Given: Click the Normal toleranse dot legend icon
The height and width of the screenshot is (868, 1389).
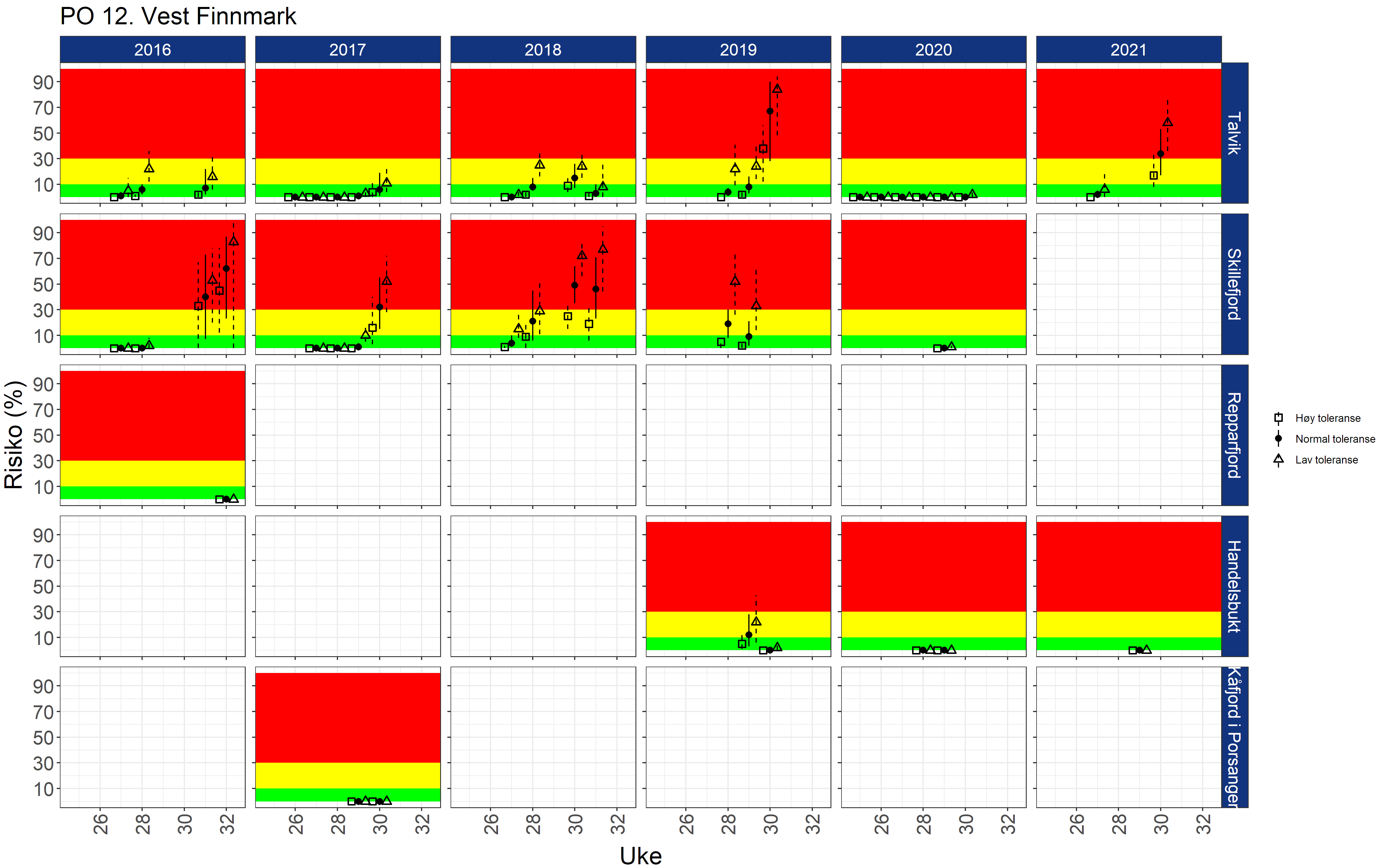Looking at the screenshot, I should coord(1278,439).
